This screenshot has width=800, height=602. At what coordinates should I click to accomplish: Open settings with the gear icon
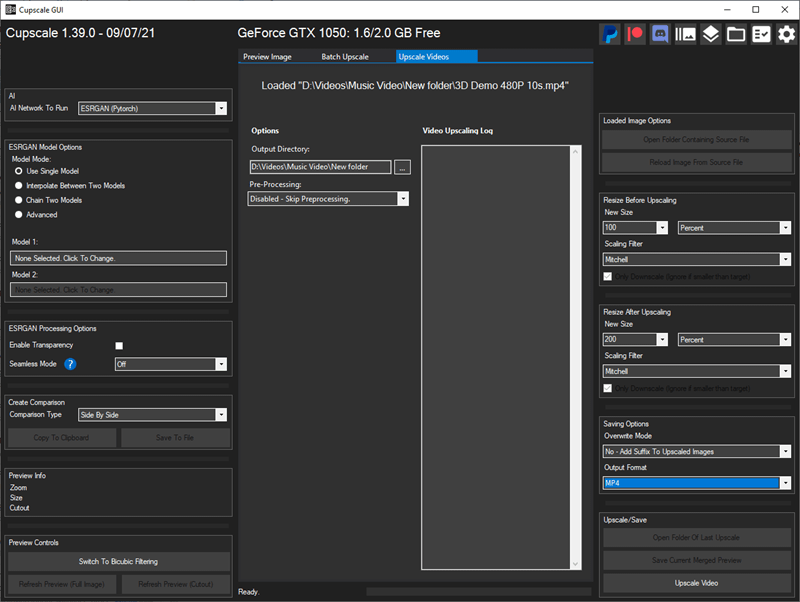point(786,34)
